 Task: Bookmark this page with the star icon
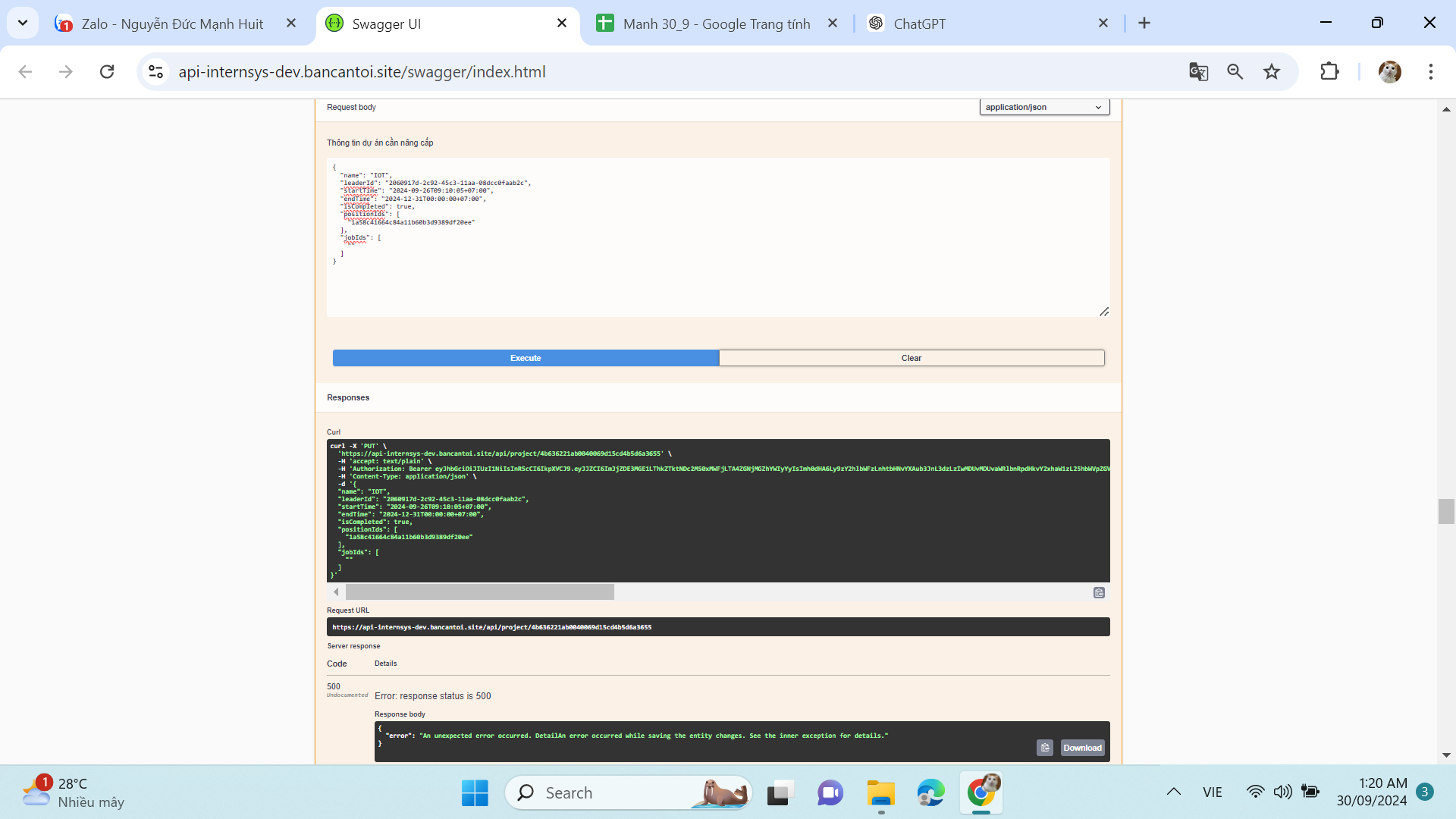[x=1272, y=71]
